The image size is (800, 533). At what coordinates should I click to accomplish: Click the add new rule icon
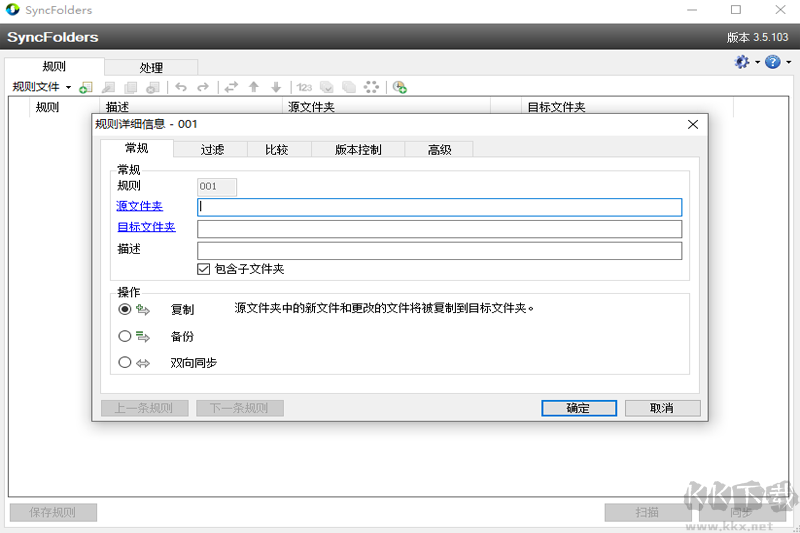(x=86, y=87)
